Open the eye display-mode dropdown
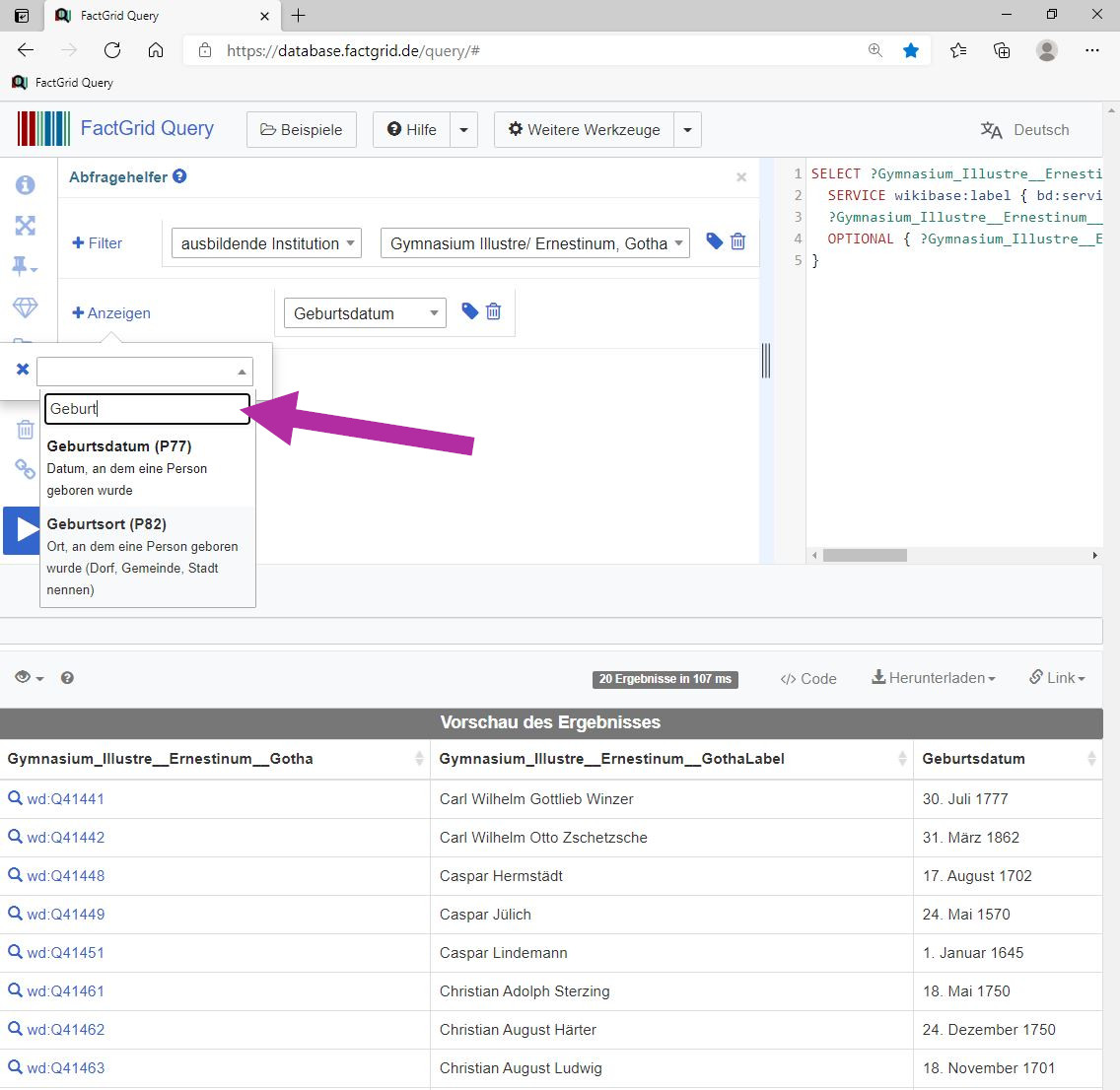 point(30,677)
